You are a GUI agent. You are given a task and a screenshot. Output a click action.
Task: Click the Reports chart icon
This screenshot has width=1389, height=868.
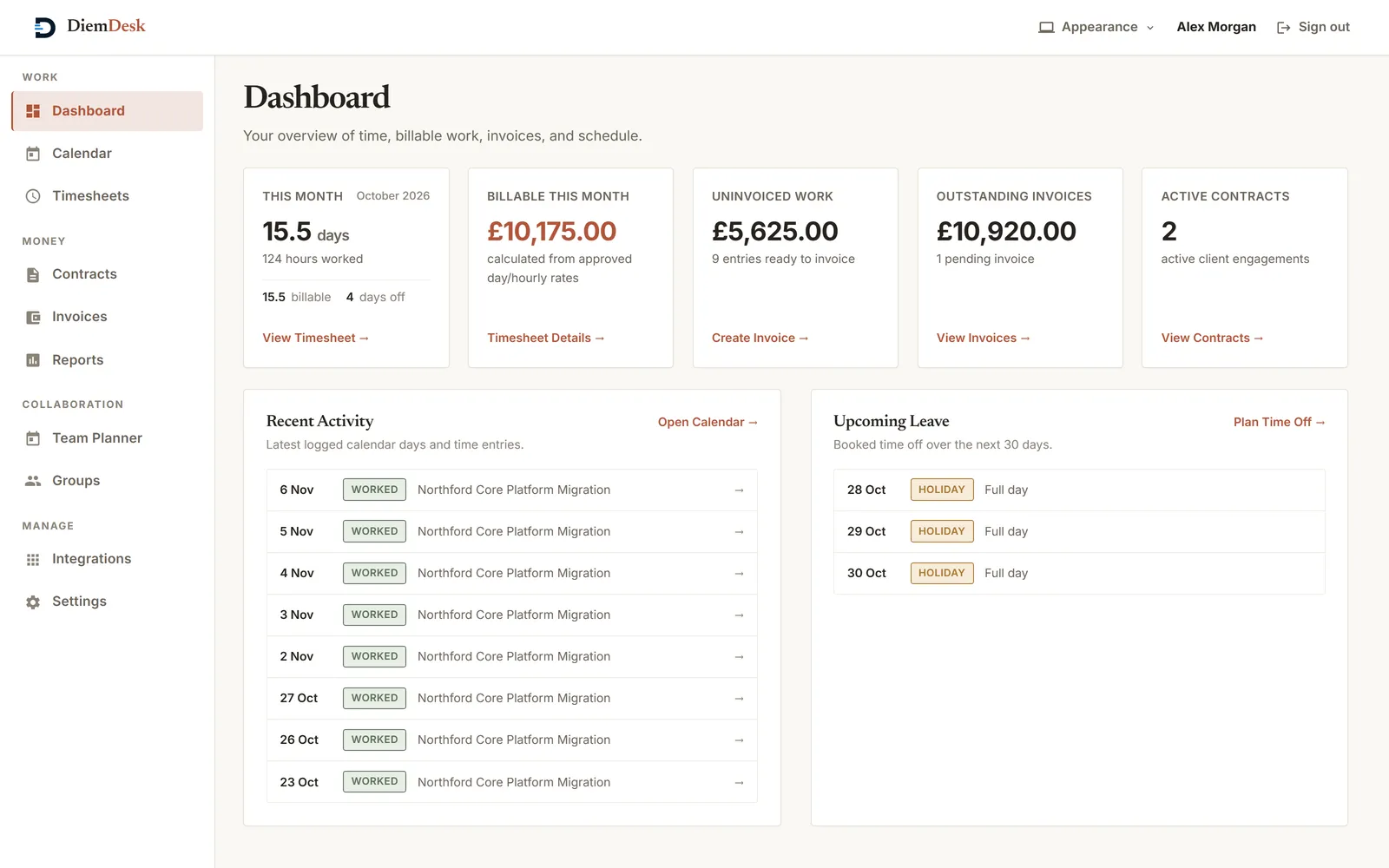pyautogui.click(x=33, y=360)
